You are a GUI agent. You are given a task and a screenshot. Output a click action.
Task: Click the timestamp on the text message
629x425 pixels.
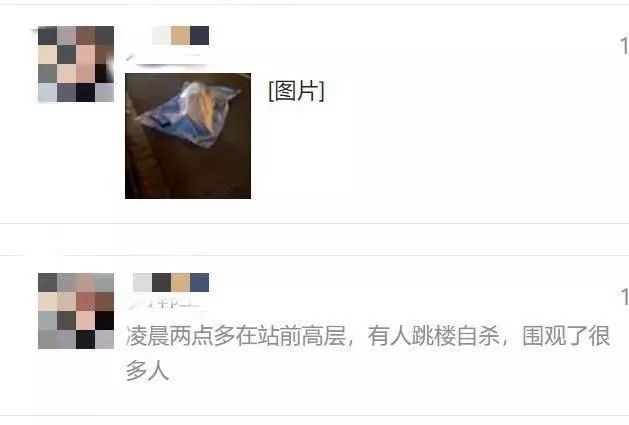pos(624,297)
